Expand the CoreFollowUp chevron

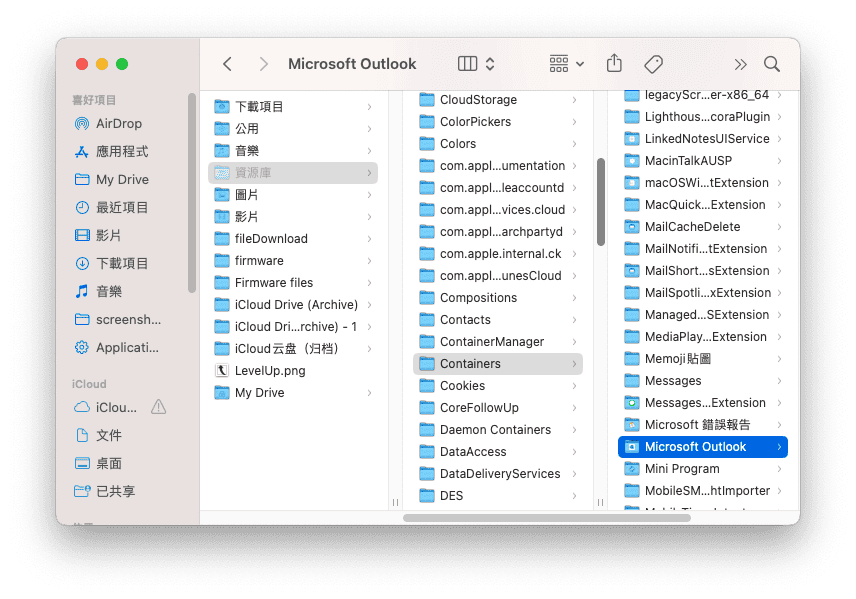tap(574, 408)
